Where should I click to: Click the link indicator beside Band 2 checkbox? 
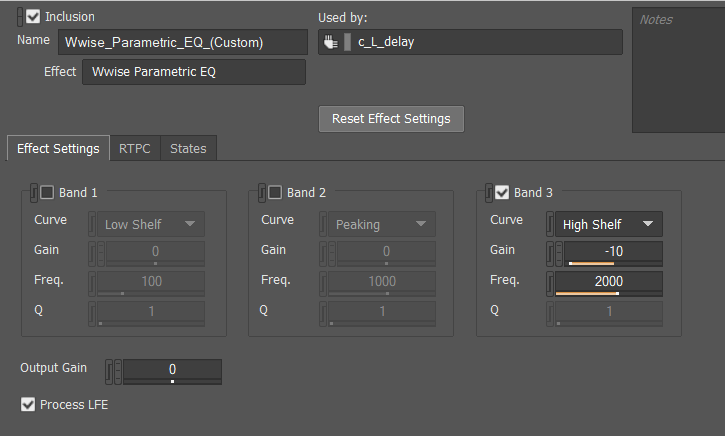point(261,192)
